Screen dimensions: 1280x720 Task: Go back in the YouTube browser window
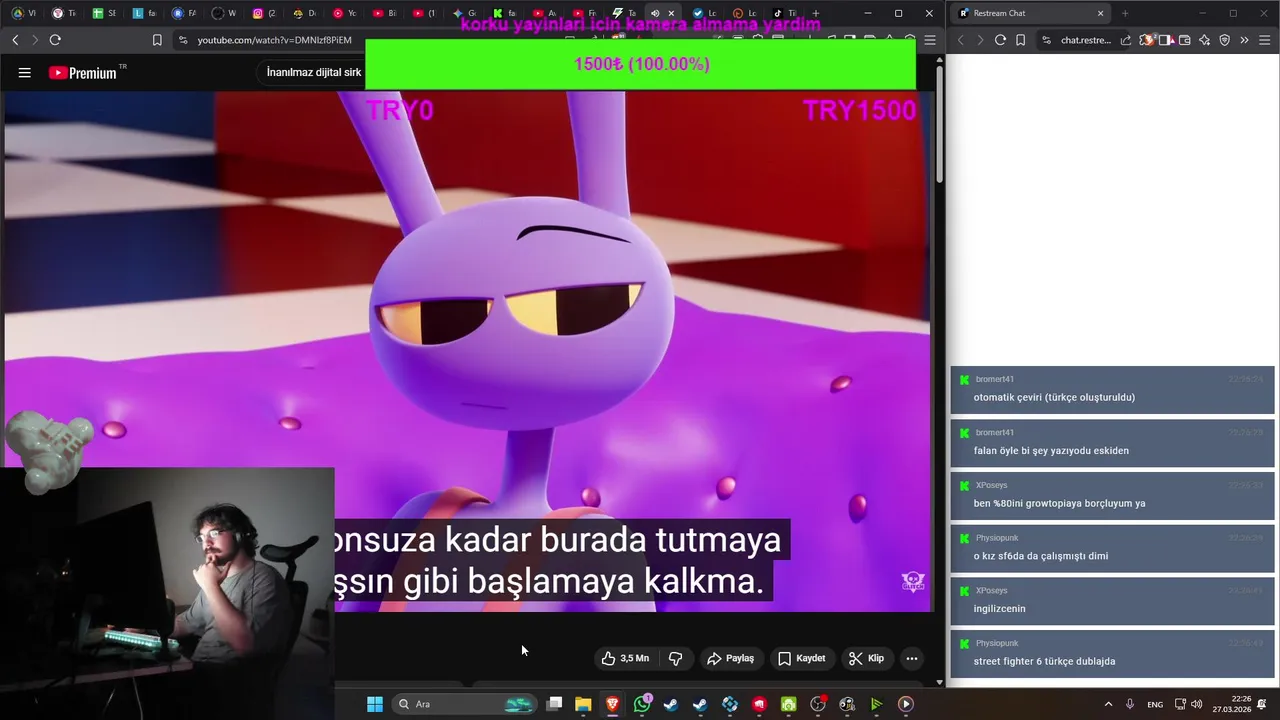coord(15,40)
